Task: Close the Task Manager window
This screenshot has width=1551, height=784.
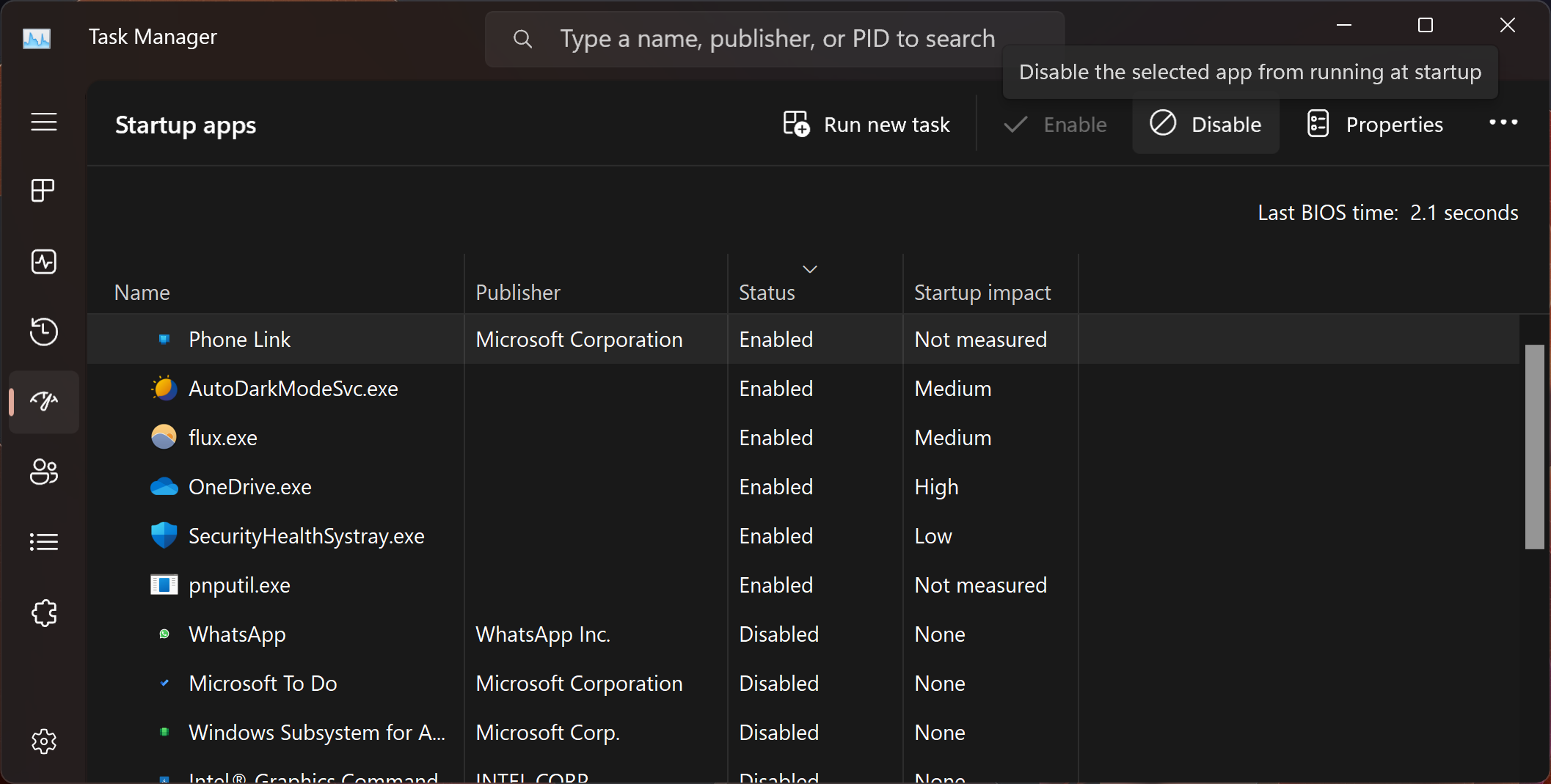Action: pyautogui.click(x=1507, y=25)
